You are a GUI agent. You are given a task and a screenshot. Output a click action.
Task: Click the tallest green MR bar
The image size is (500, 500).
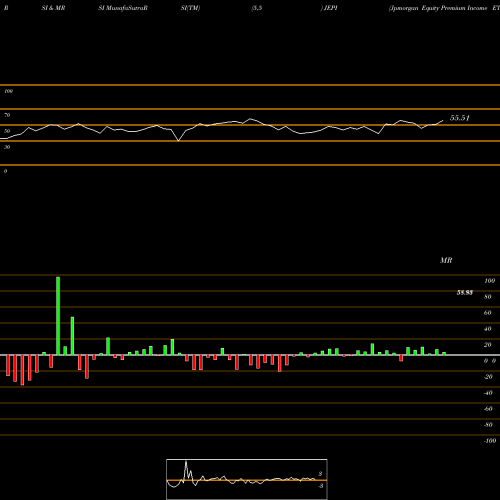(58, 316)
